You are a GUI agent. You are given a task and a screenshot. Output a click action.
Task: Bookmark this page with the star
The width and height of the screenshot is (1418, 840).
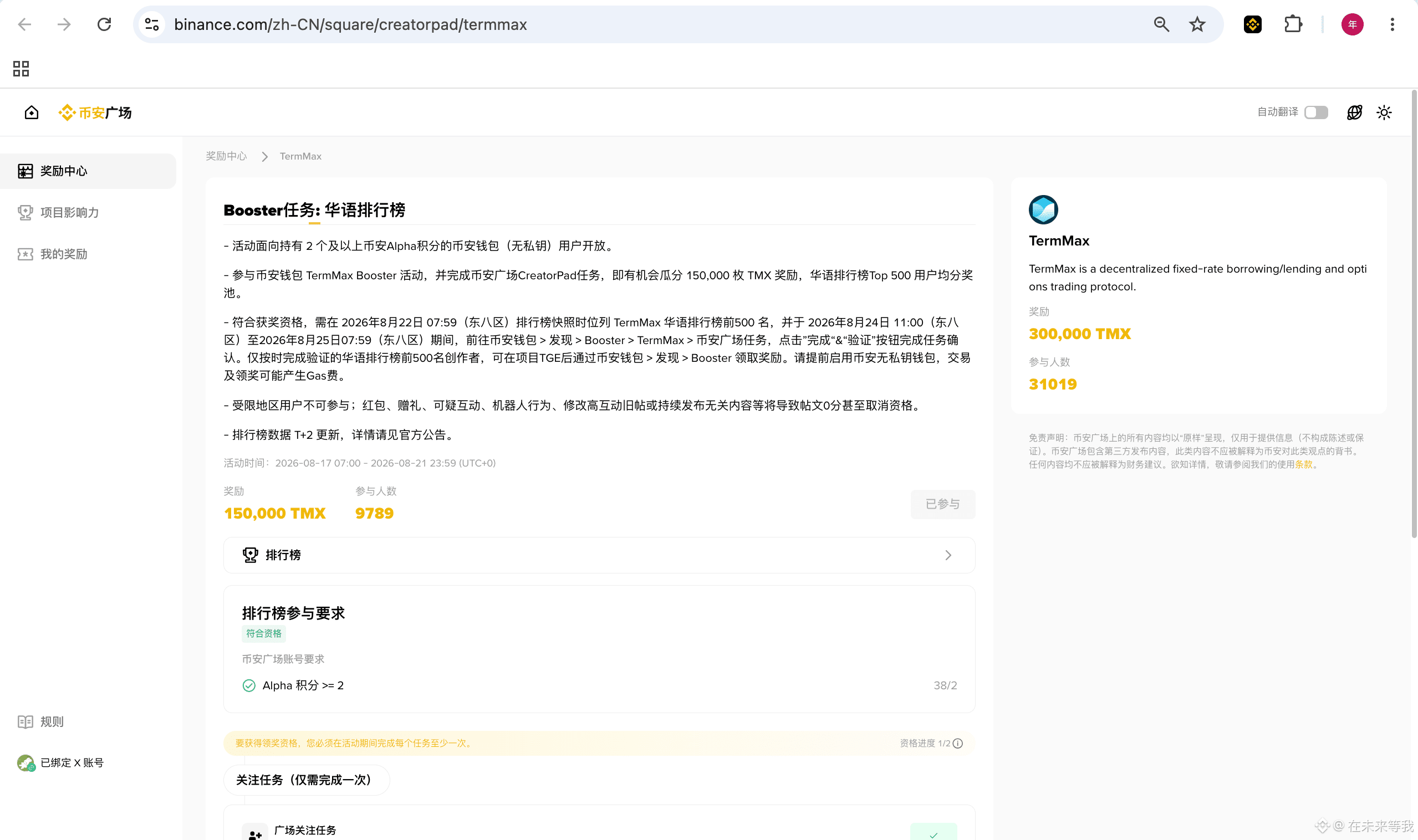1197,24
